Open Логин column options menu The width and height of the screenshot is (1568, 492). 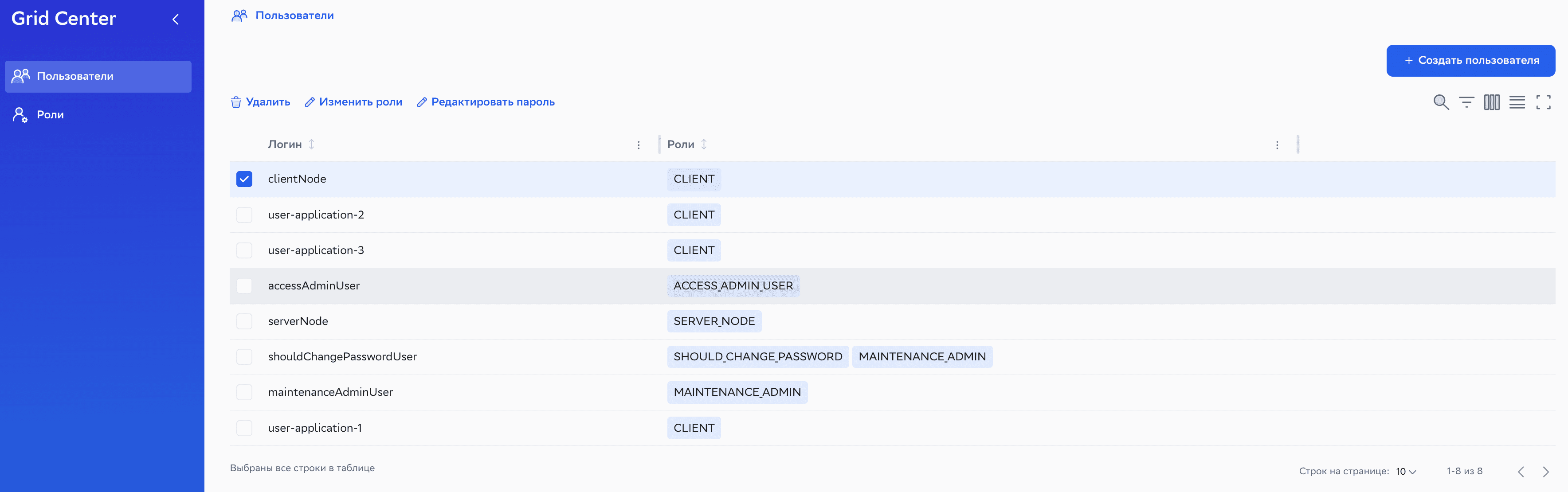[639, 145]
